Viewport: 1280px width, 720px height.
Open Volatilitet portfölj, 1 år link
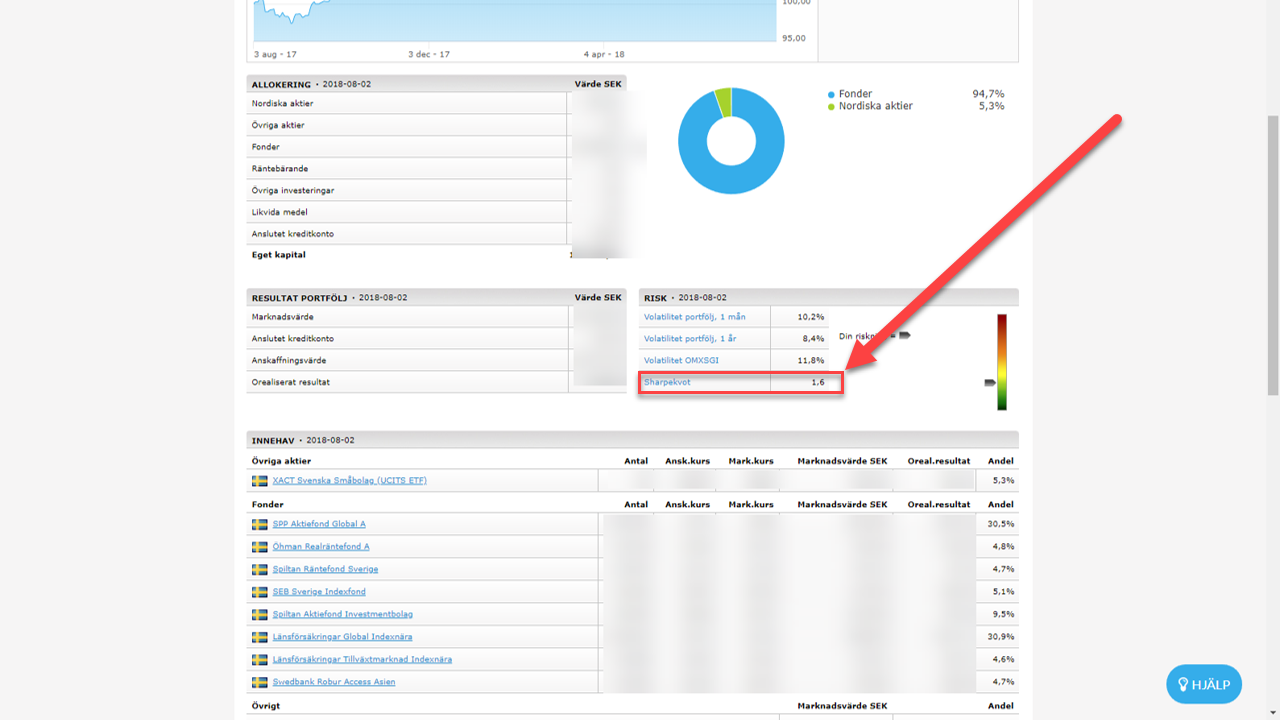point(691,339)
